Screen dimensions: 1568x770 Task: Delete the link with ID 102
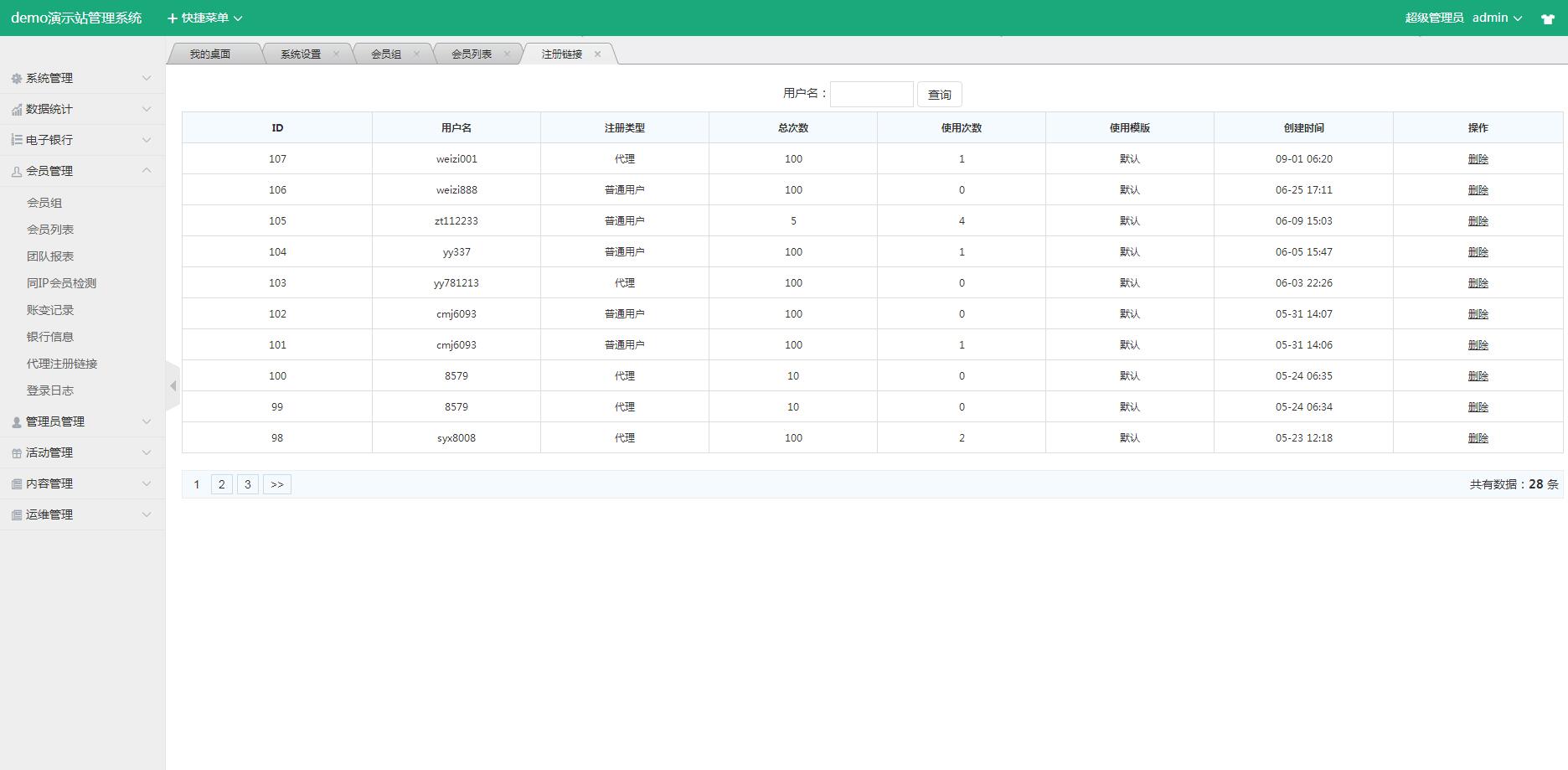click(1478, 314)
